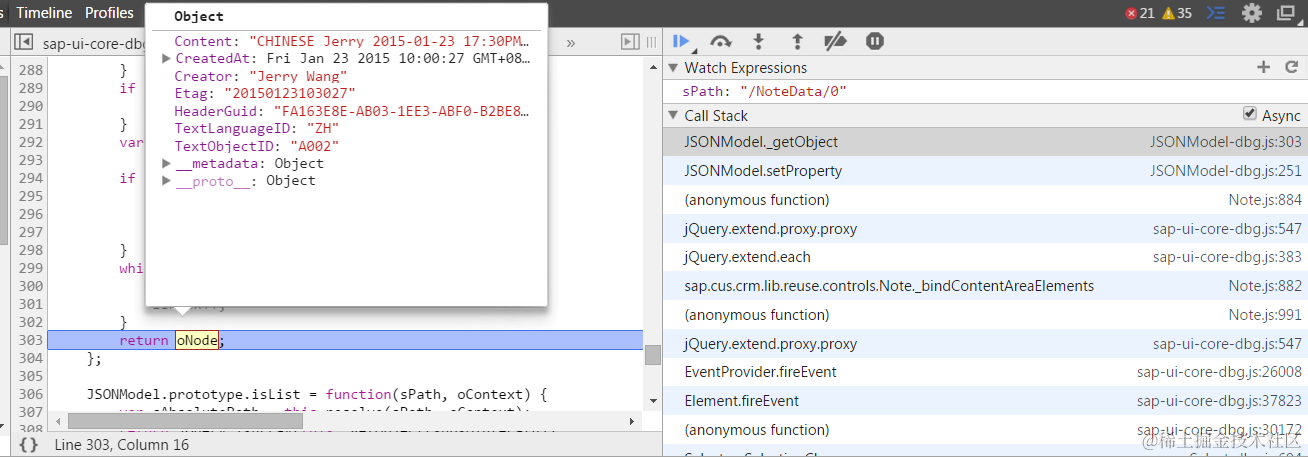Click the yellow warning count 35
This screenshot has height=457, width=1308.
1177,13
